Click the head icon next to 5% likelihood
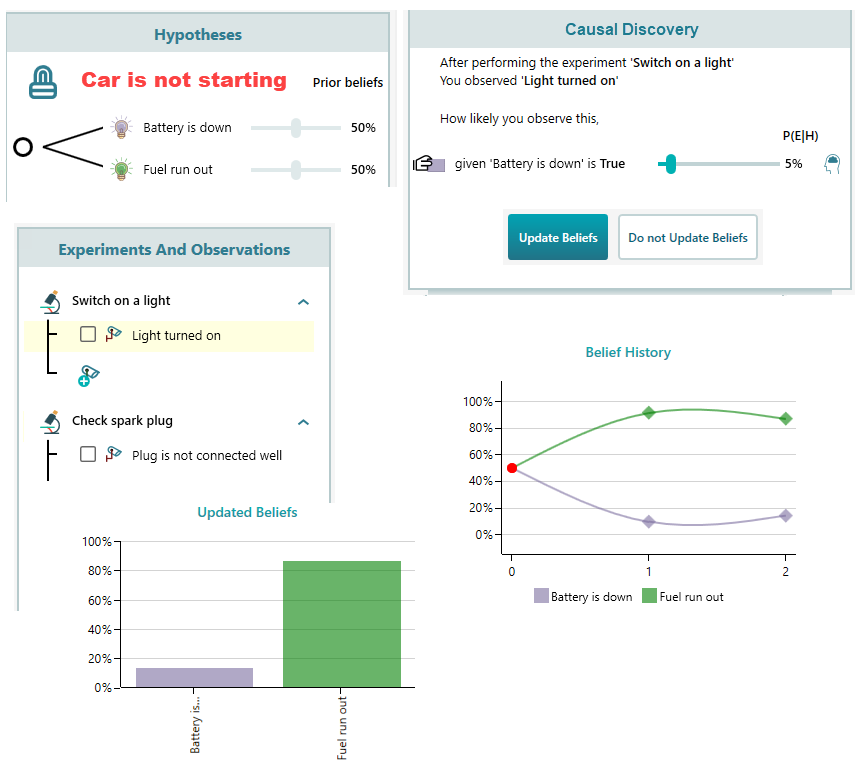The height and width of the screenshot is (767, 855). 831,163
